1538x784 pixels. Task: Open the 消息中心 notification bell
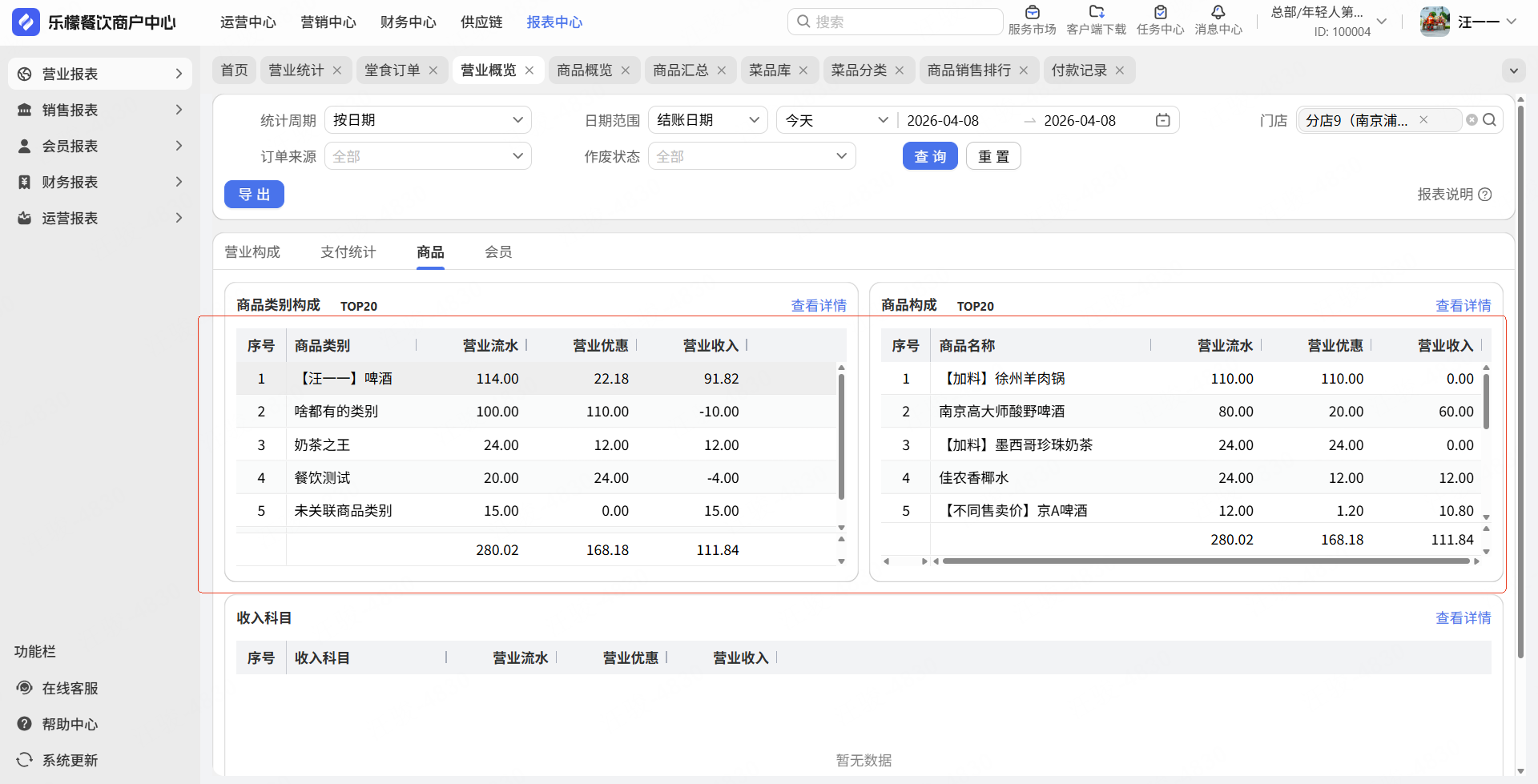pyautogui.click(x=1218, y=13)
